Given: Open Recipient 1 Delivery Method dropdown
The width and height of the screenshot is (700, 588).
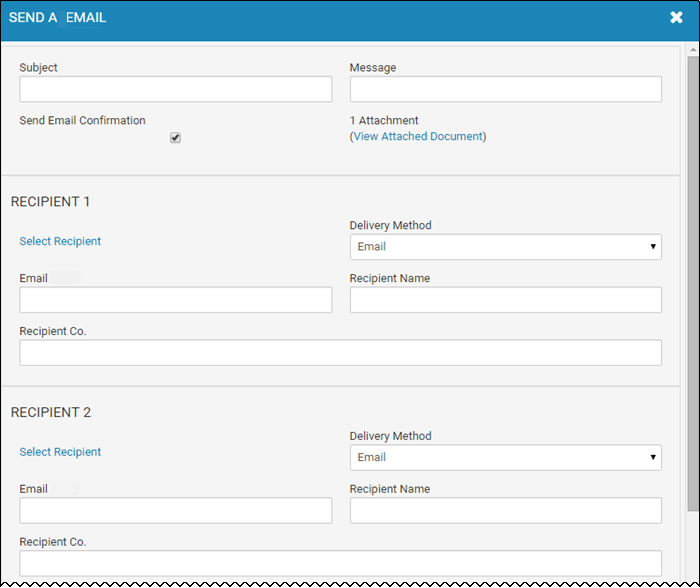Looking at the screenshot, I should [505, 246].
